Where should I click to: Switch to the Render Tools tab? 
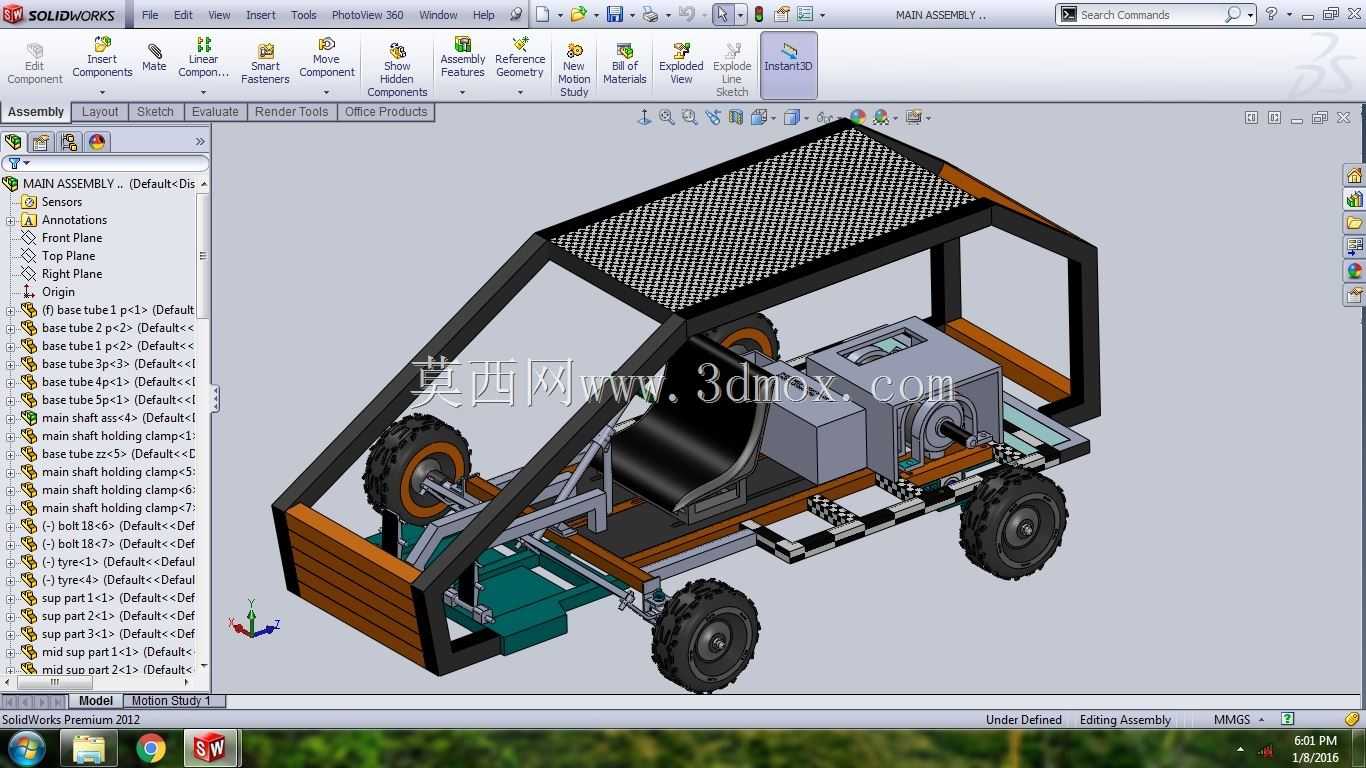point(291,112)
